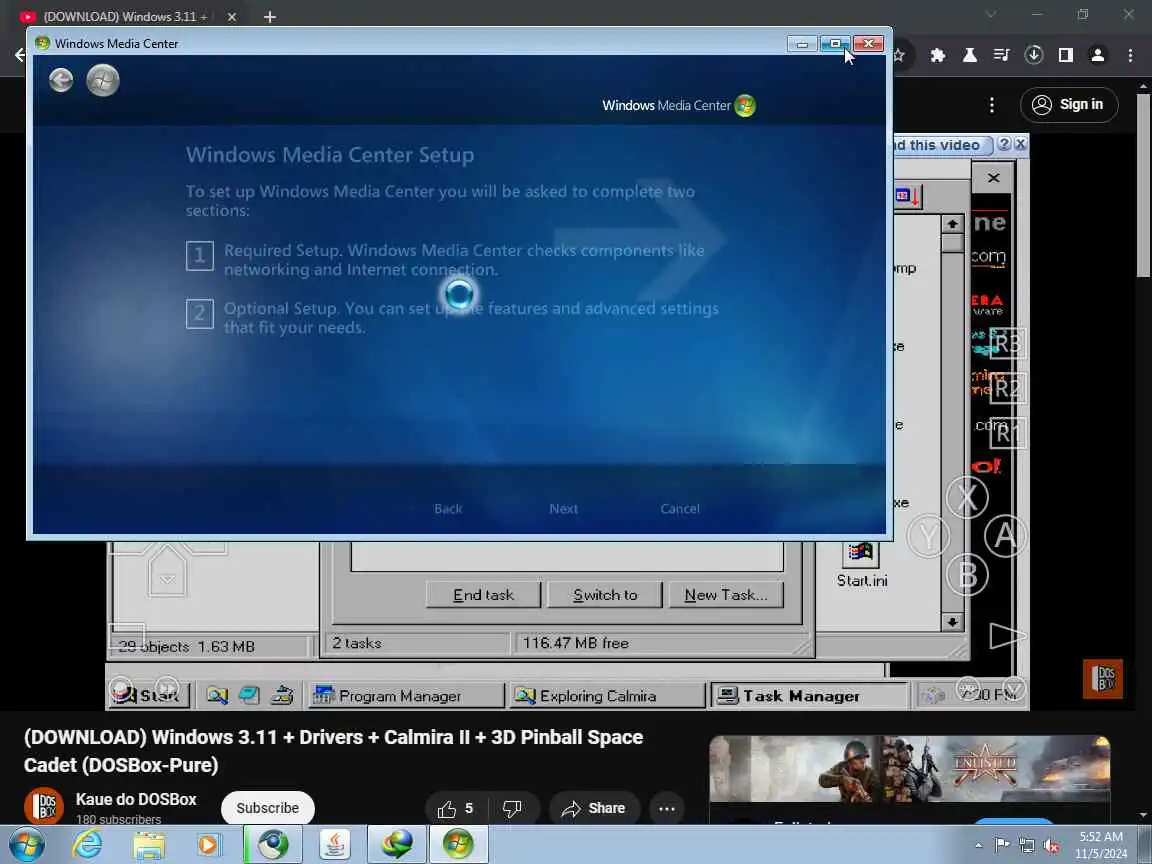Share the video

[x=594, y=809]
